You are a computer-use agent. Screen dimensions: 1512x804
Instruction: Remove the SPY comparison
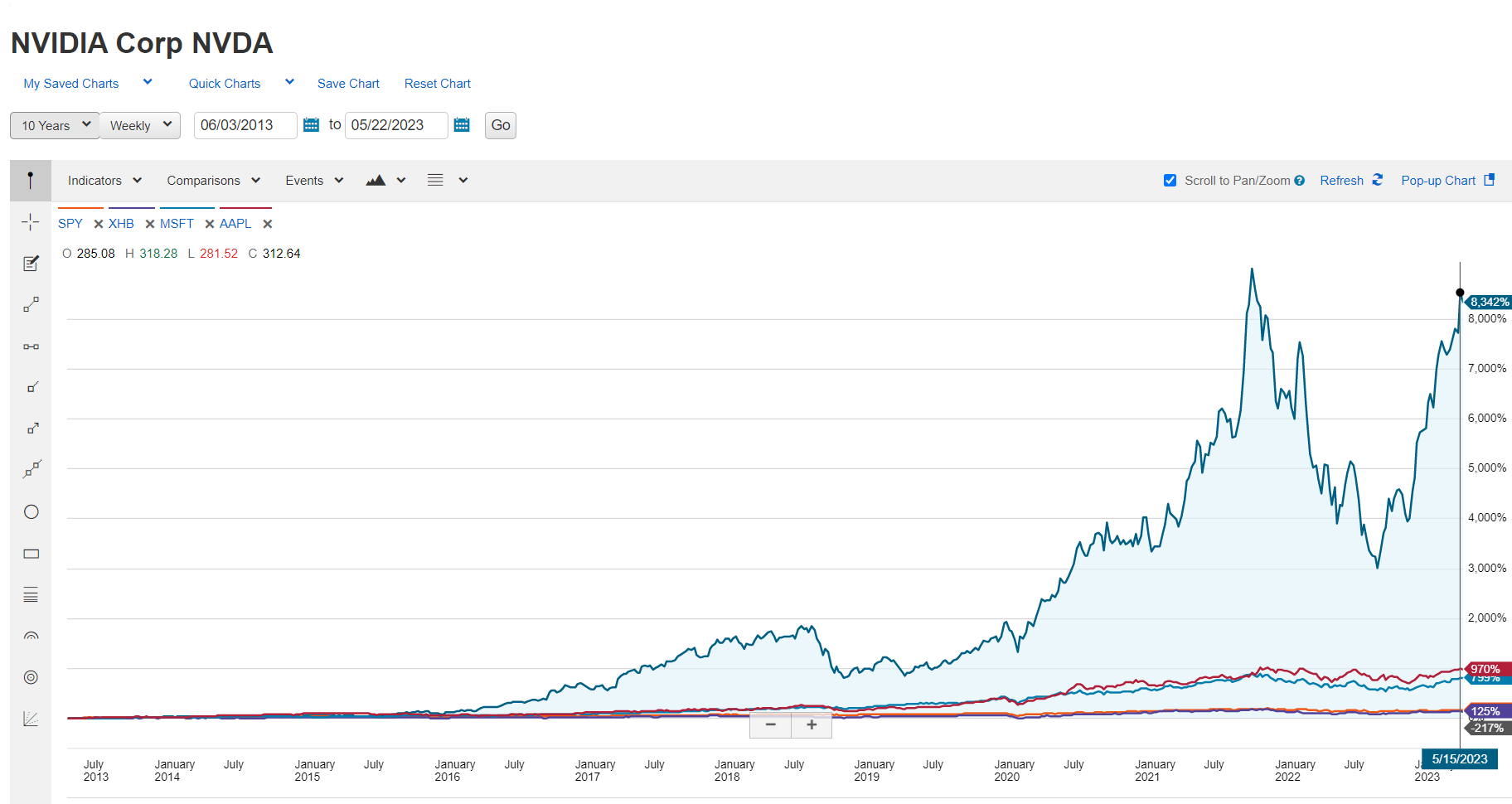point(98,224)
